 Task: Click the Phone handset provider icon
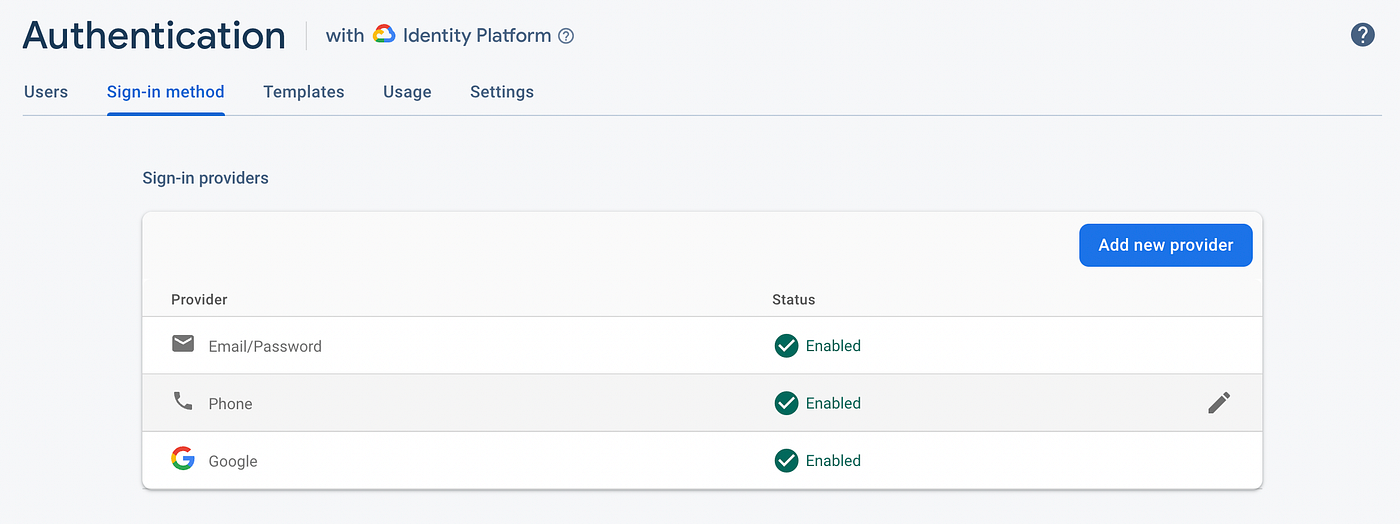point(183,402)
